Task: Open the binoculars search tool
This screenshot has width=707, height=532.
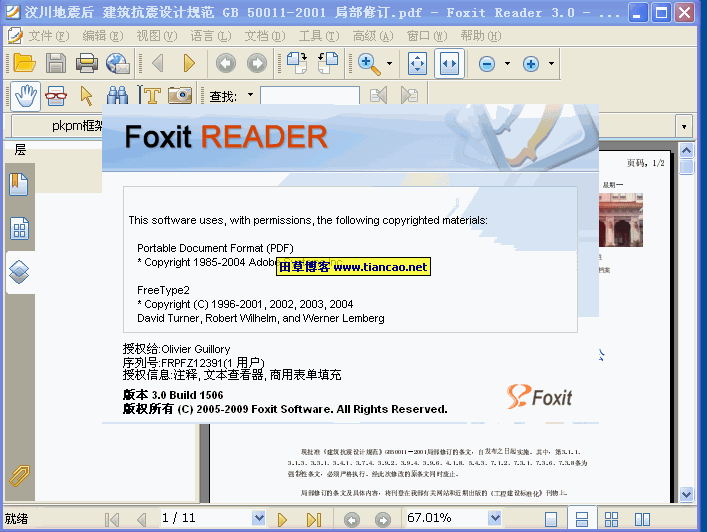Action: pos(117,96)
